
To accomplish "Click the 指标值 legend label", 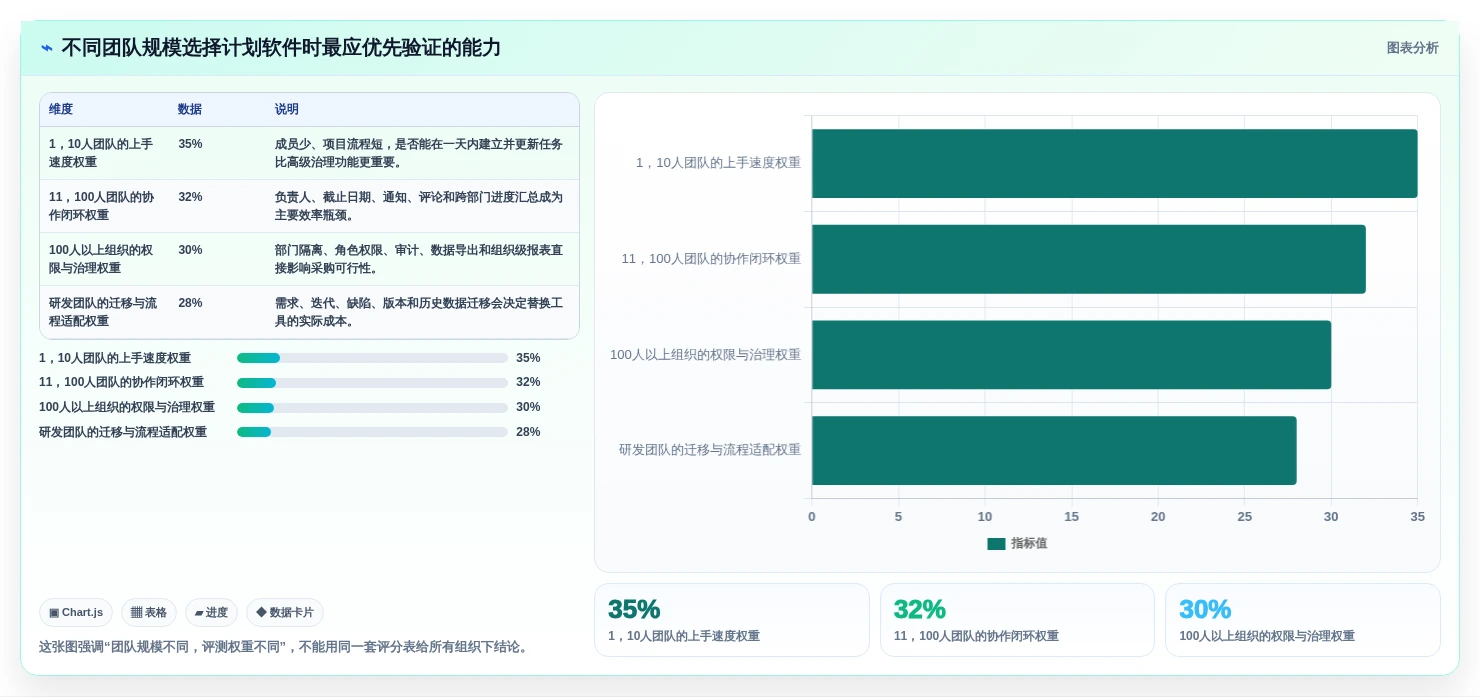I will (x=1029, y=543).
